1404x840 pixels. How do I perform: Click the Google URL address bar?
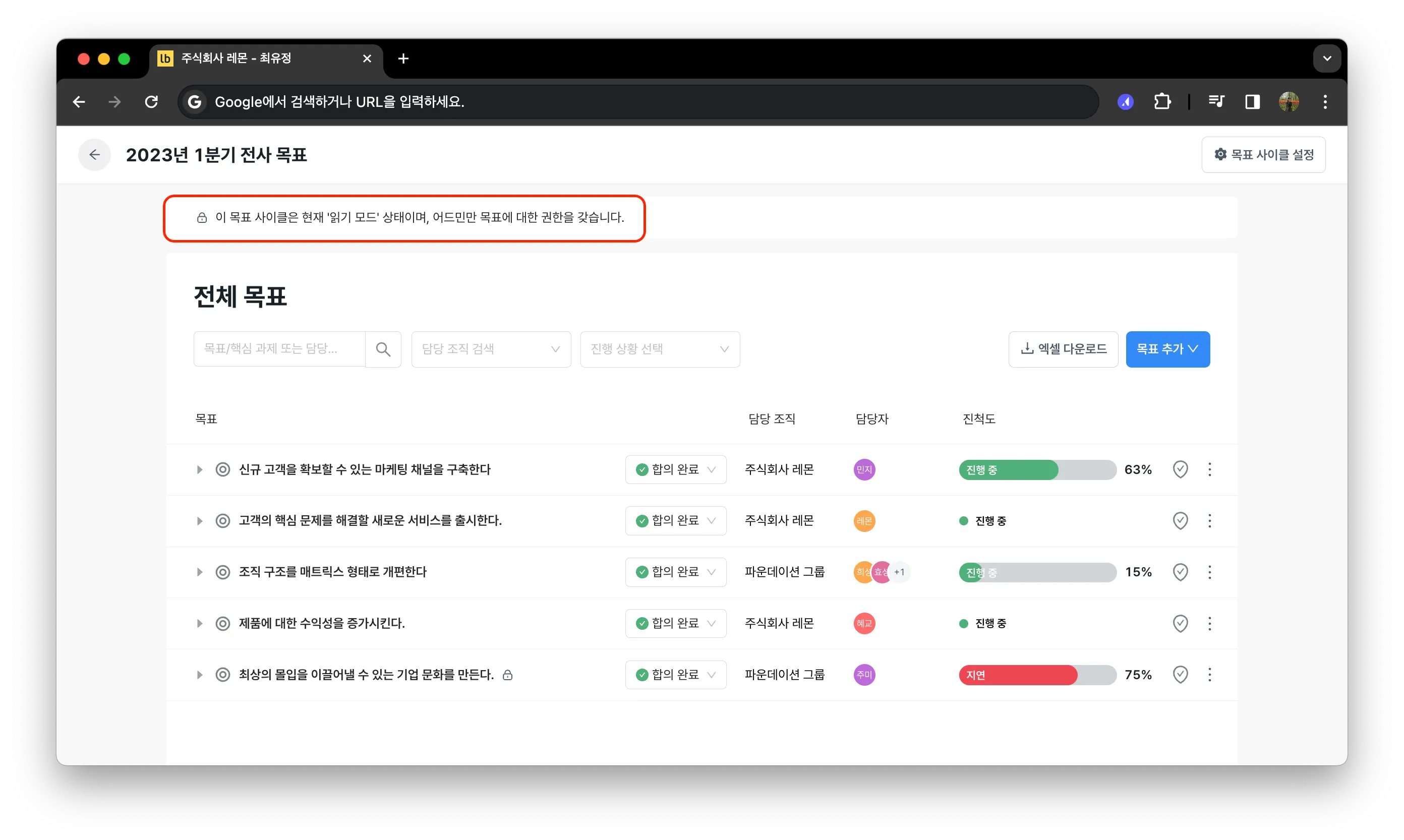tap(638, 102)
